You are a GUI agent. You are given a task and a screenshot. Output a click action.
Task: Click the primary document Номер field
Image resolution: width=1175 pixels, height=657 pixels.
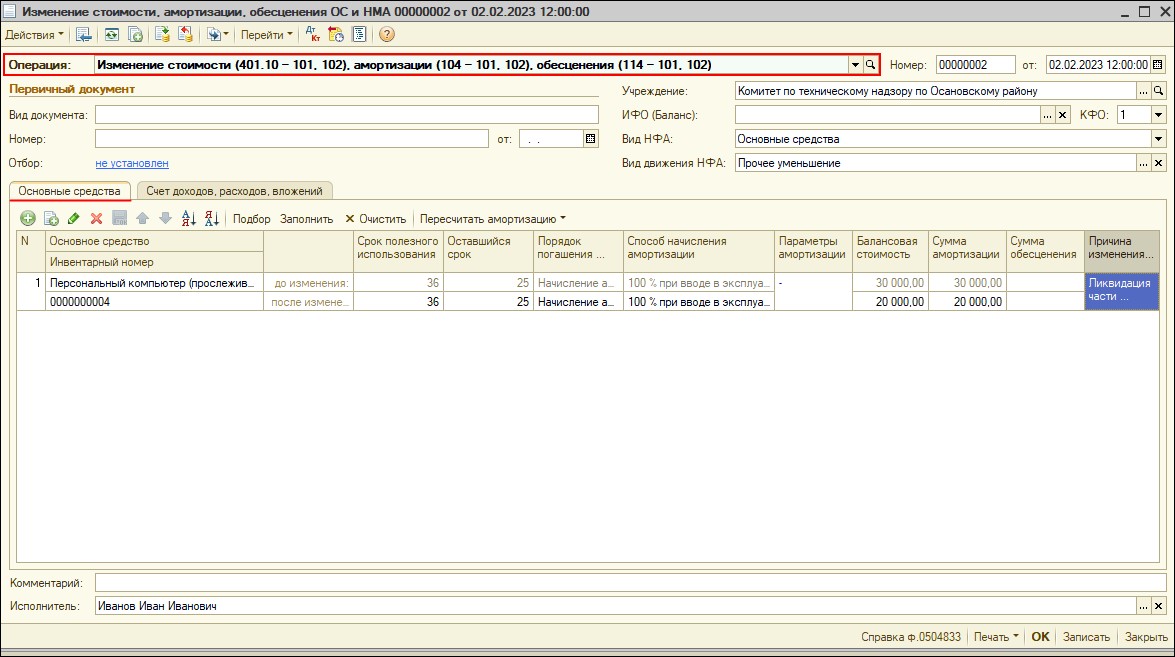tap(292, 139)
